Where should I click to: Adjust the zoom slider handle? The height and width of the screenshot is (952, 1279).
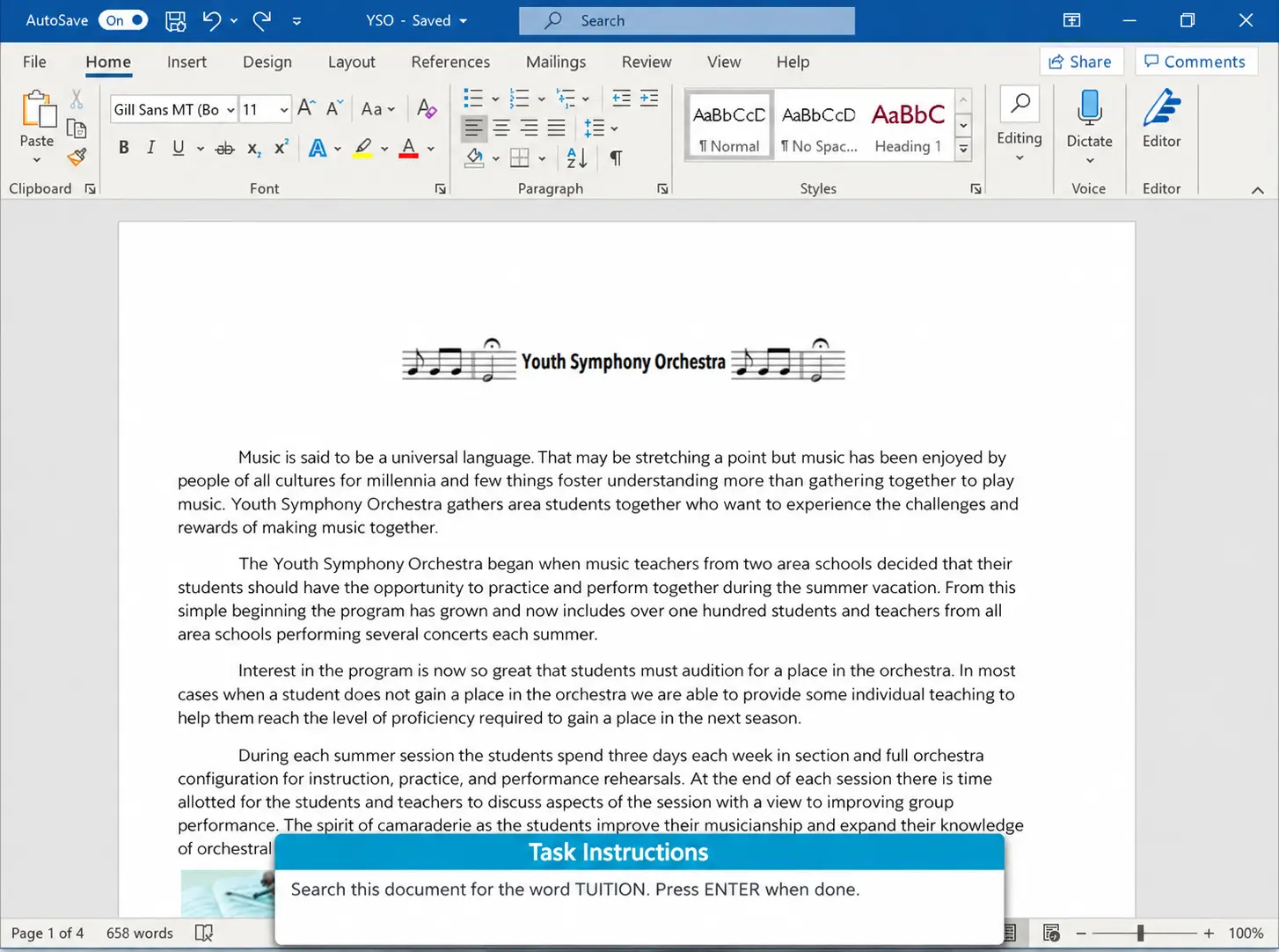click(x=1140, y=933)
